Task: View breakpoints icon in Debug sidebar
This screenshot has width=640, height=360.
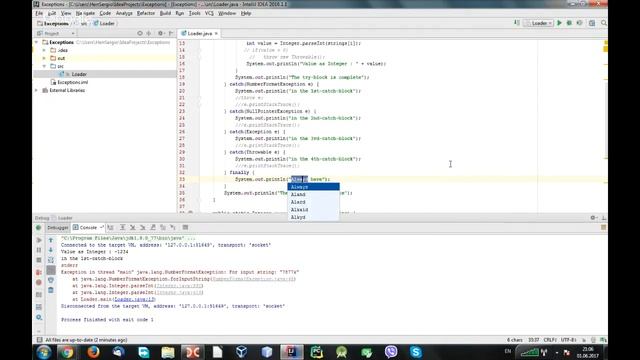Action: tap(39, 272)
